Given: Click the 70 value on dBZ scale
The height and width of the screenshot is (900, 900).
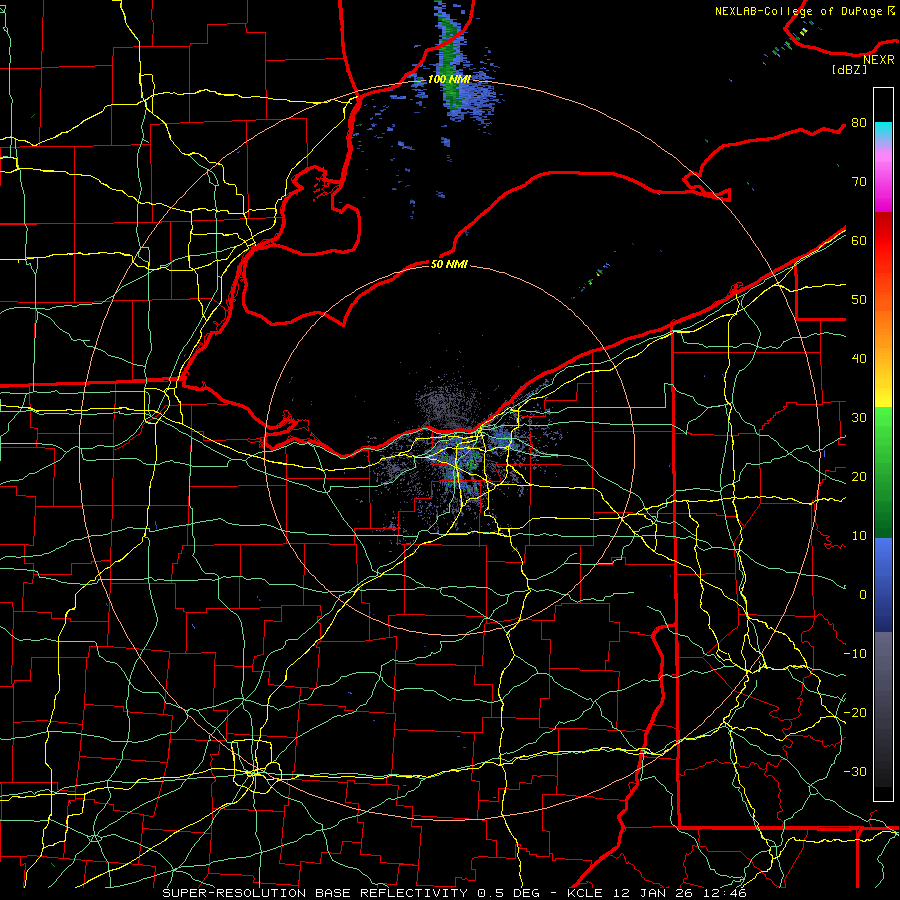Looking at the screenshot, I should (x=859, y=182).
